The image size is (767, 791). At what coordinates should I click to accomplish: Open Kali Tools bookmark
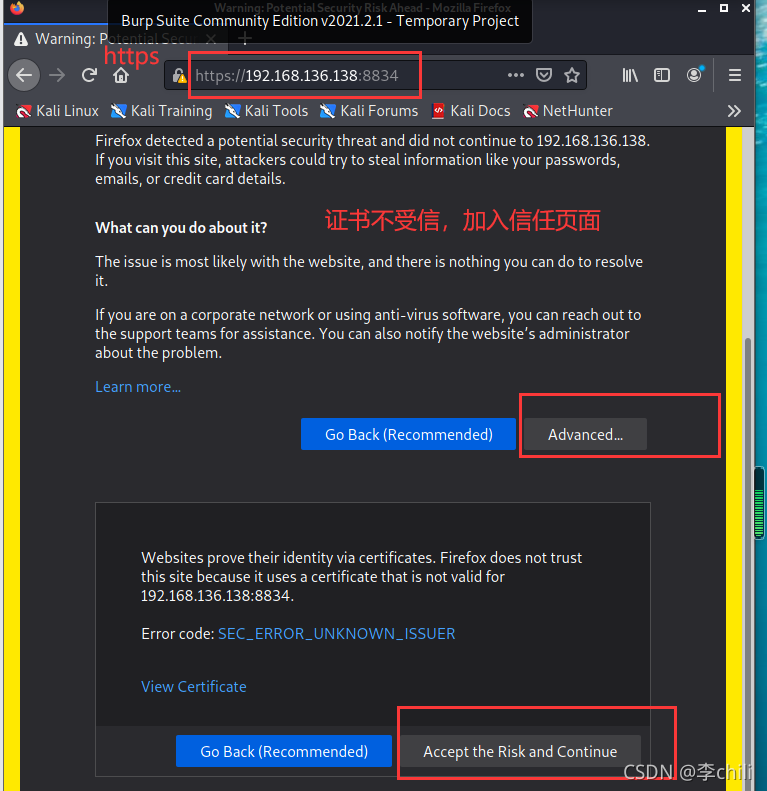(266, 111)
